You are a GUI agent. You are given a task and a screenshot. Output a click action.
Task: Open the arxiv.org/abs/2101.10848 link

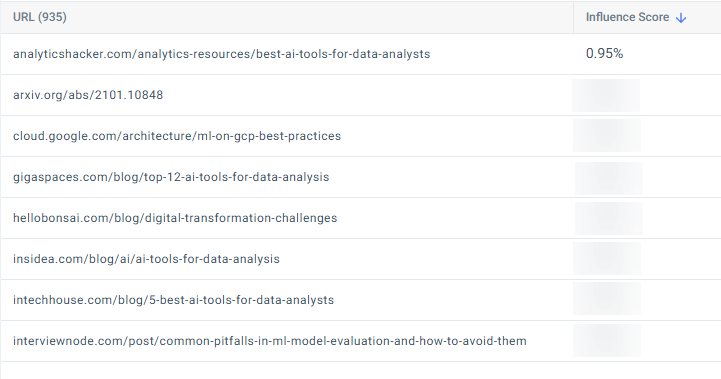coord(88,95)
